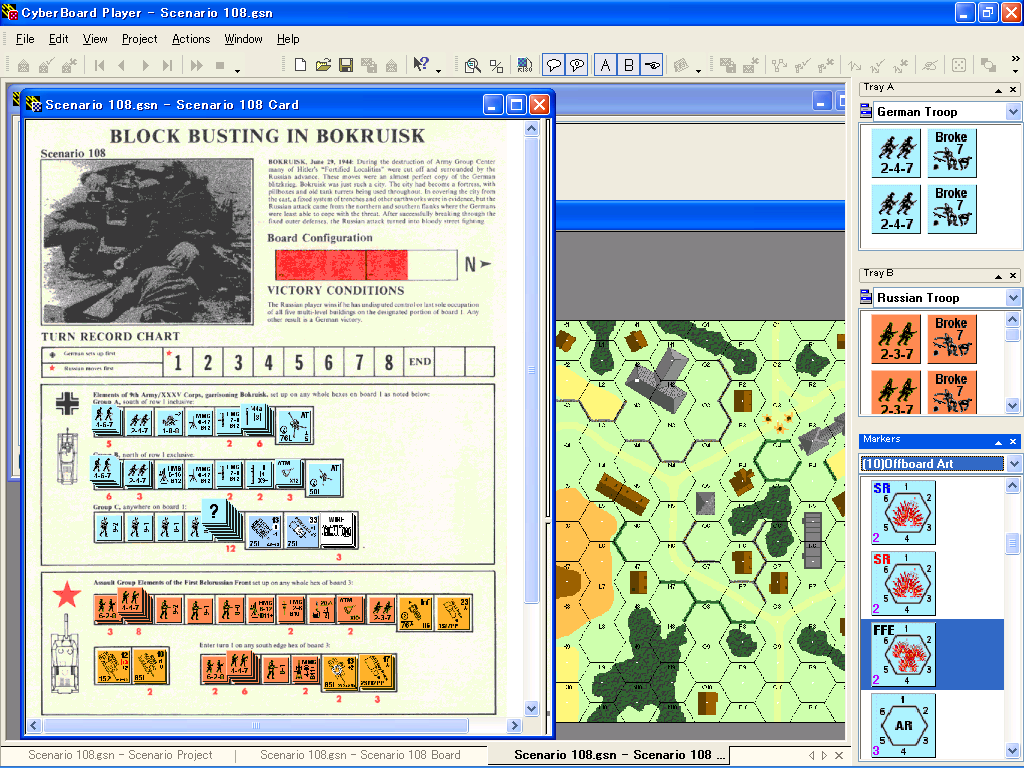Screen dimensions: 1024x768
Task: Collapse the Tray A panel with triangle
Action: pos(998,90)
